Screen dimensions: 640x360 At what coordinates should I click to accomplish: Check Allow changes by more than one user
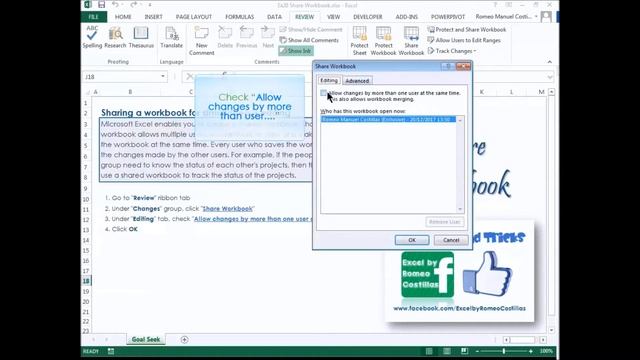324,93
